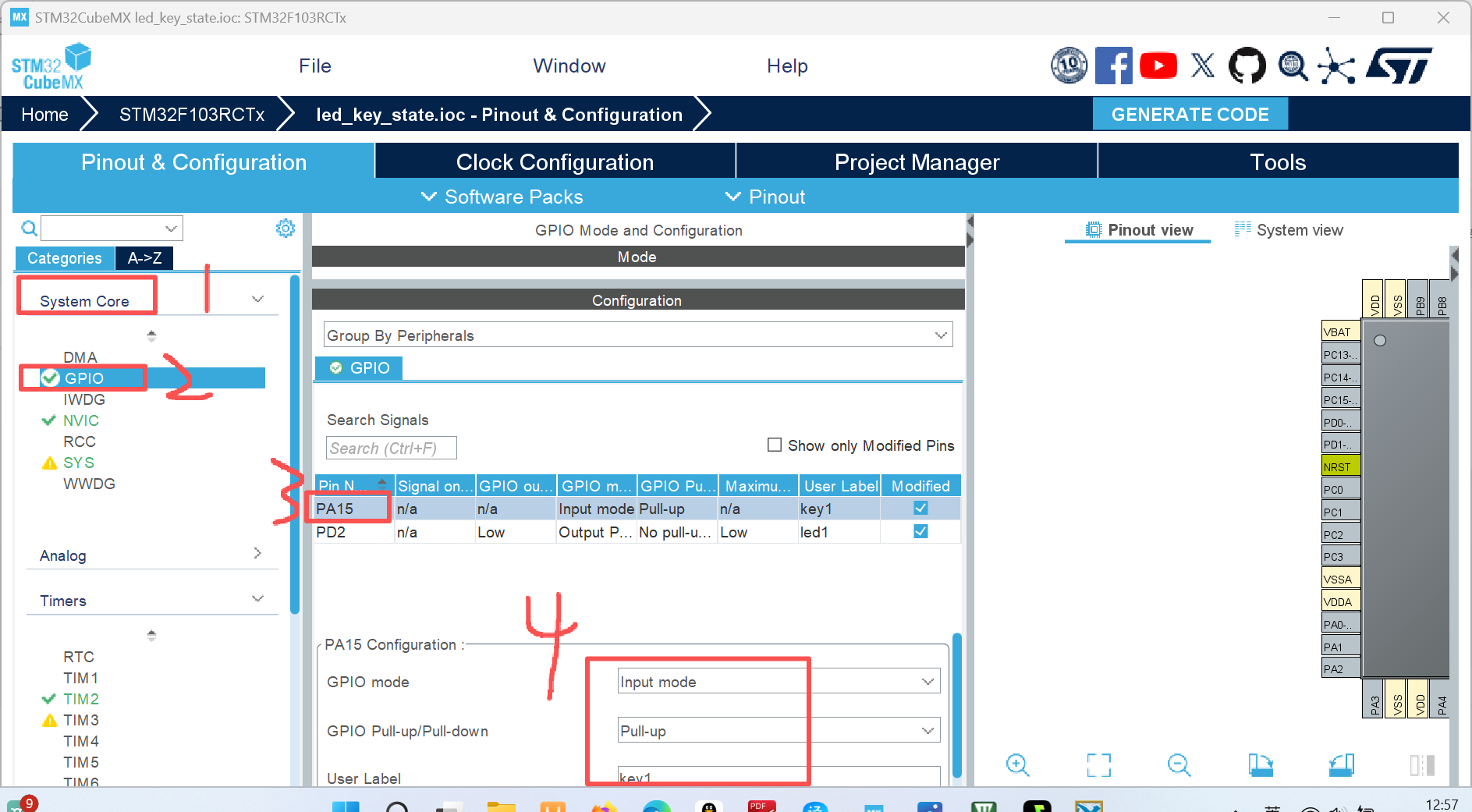Toggle the Modified checkbox for PD2

coord(920,531)
